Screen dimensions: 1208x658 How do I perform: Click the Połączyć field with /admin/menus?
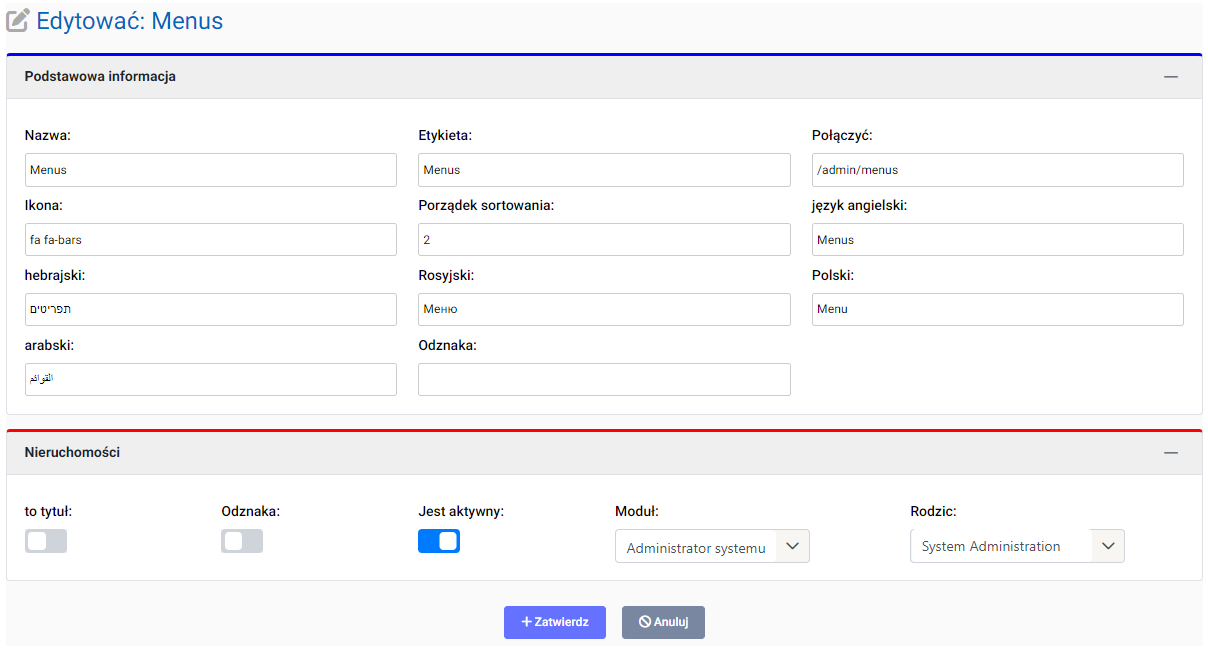pos(997,170)
